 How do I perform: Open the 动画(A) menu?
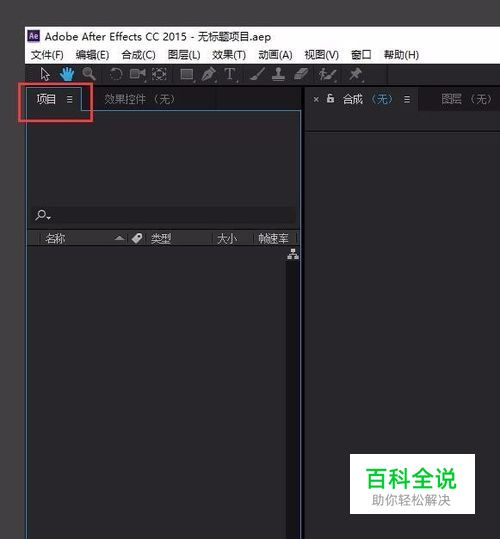[275, 55]
